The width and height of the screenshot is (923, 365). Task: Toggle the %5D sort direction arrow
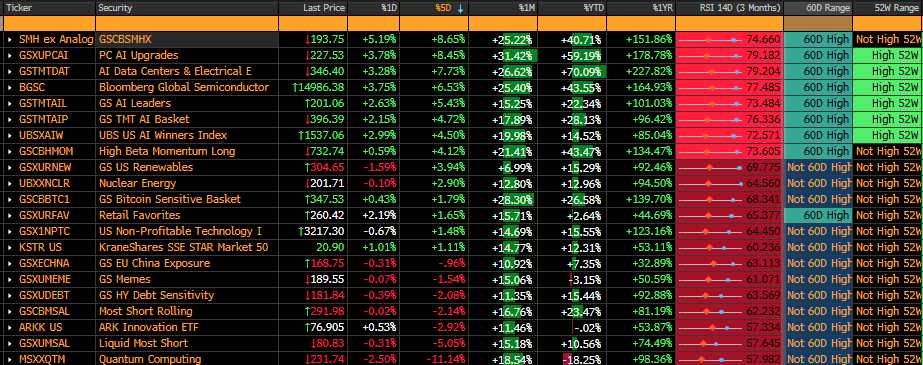[x=460, y=8]
